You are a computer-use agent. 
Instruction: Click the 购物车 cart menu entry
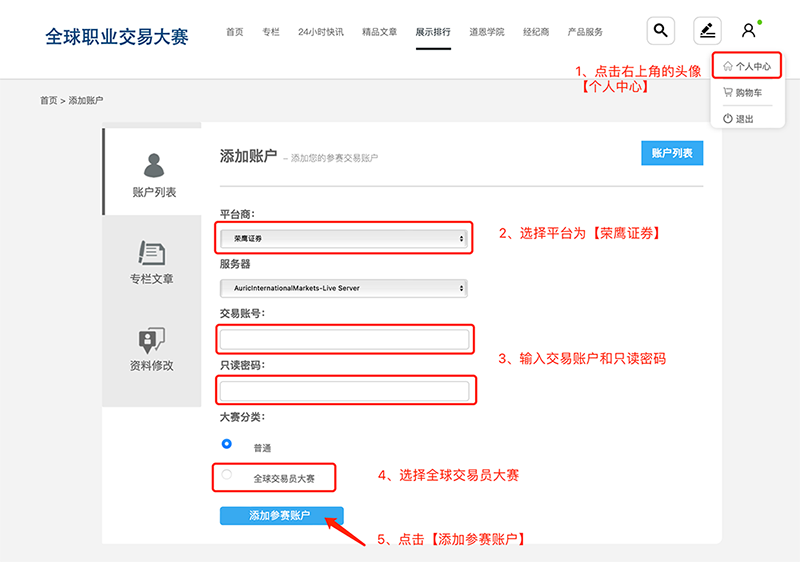pos(748,93)
